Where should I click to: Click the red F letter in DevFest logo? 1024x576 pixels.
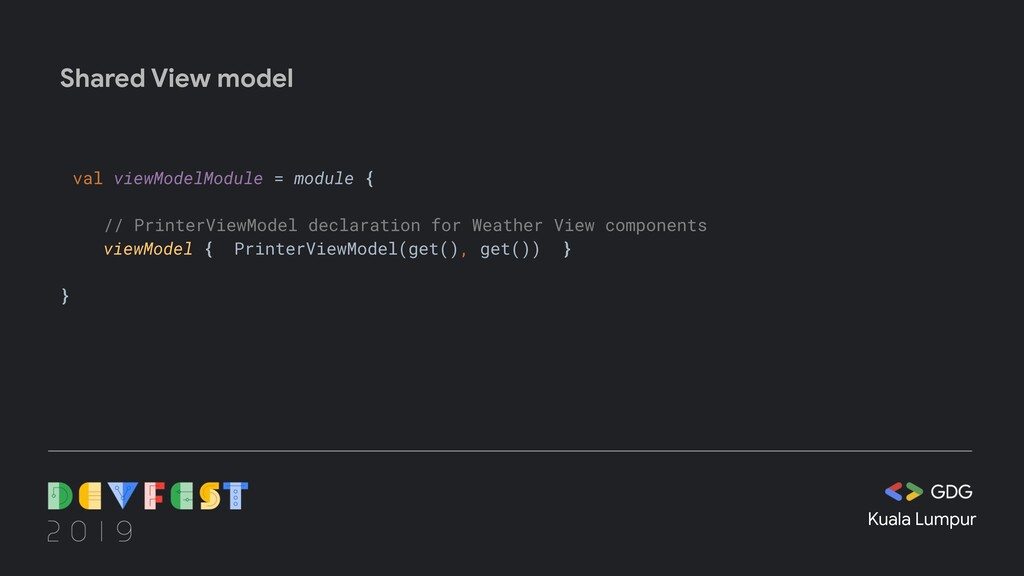coord(154,496)
